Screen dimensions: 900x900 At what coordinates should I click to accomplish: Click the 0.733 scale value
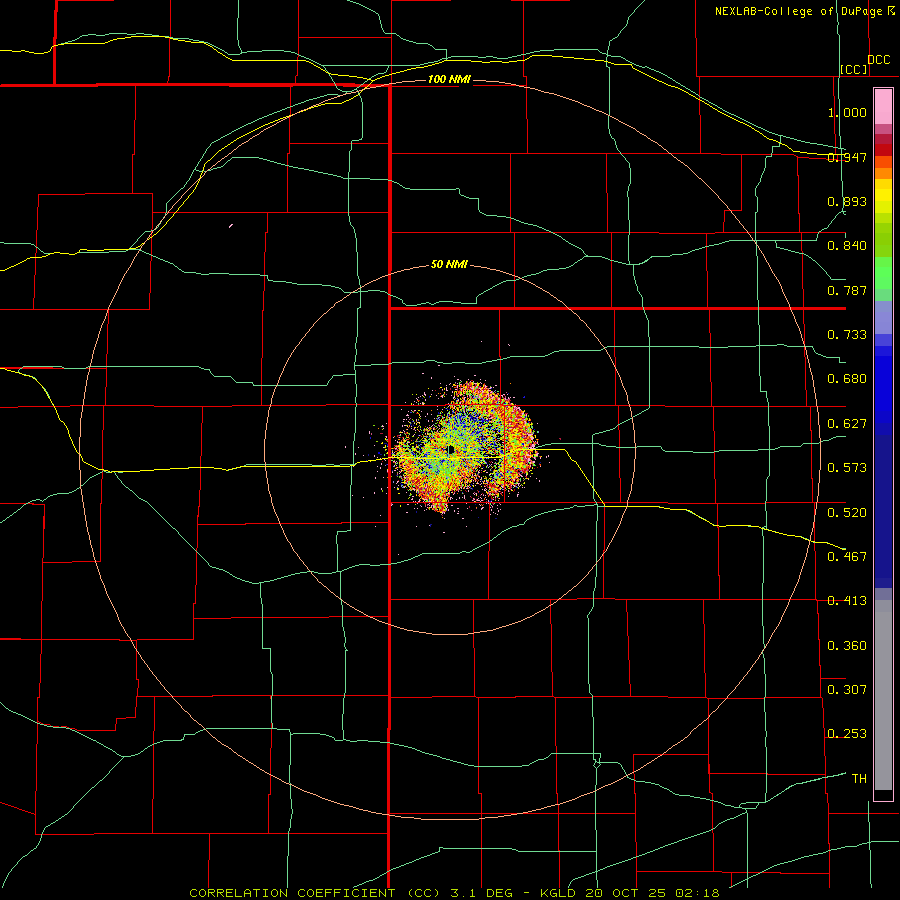847,335
